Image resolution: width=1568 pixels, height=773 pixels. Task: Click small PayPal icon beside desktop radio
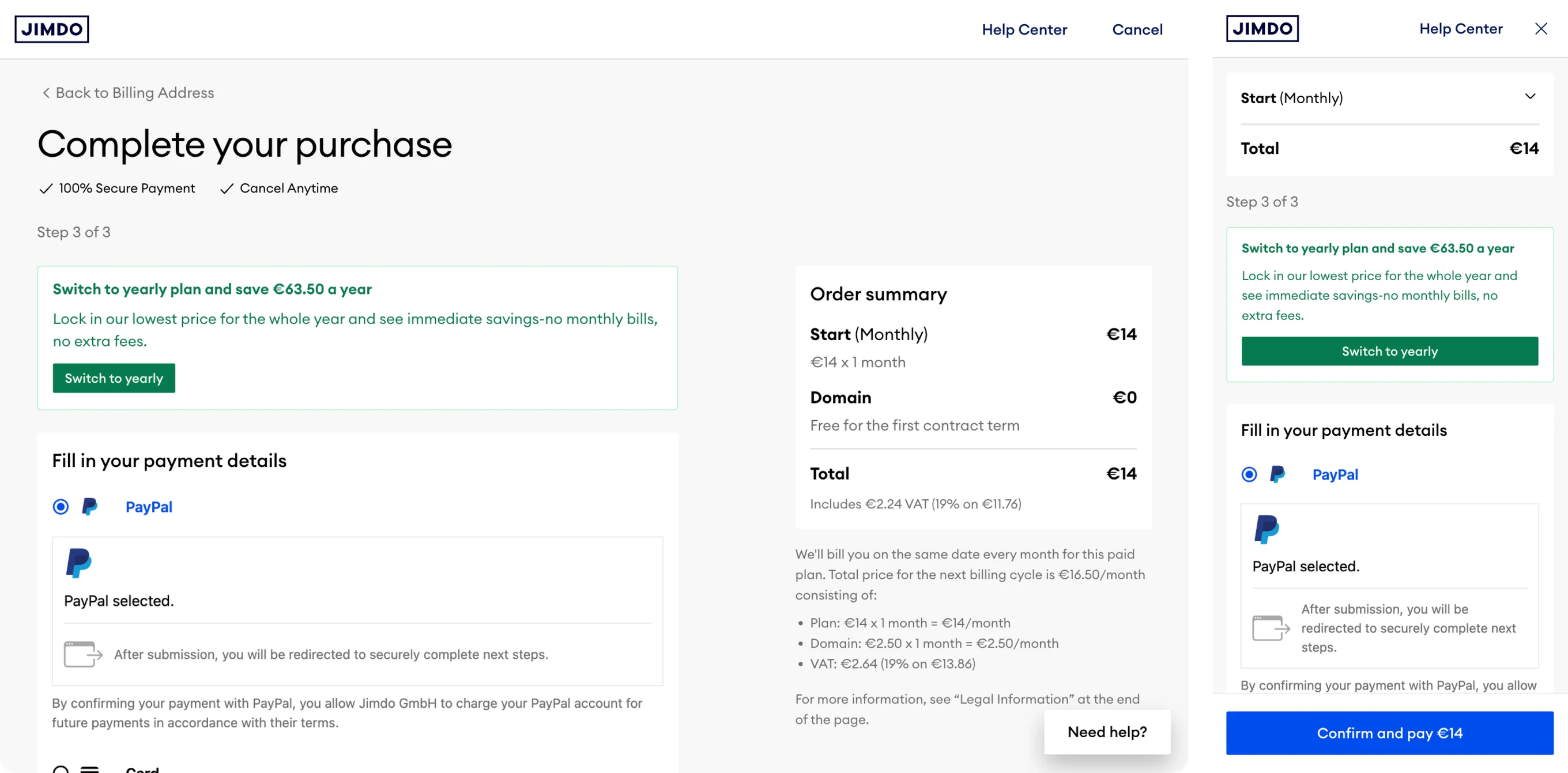pyautogui.click(x=89, y=507)
